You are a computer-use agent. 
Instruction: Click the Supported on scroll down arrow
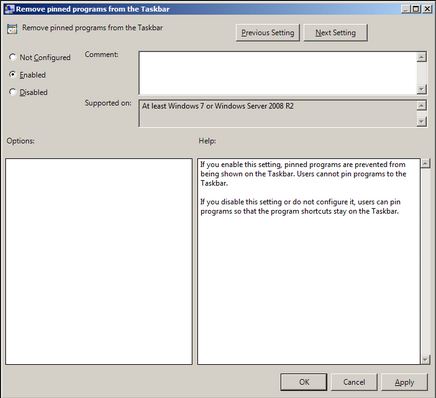point(422,122)
